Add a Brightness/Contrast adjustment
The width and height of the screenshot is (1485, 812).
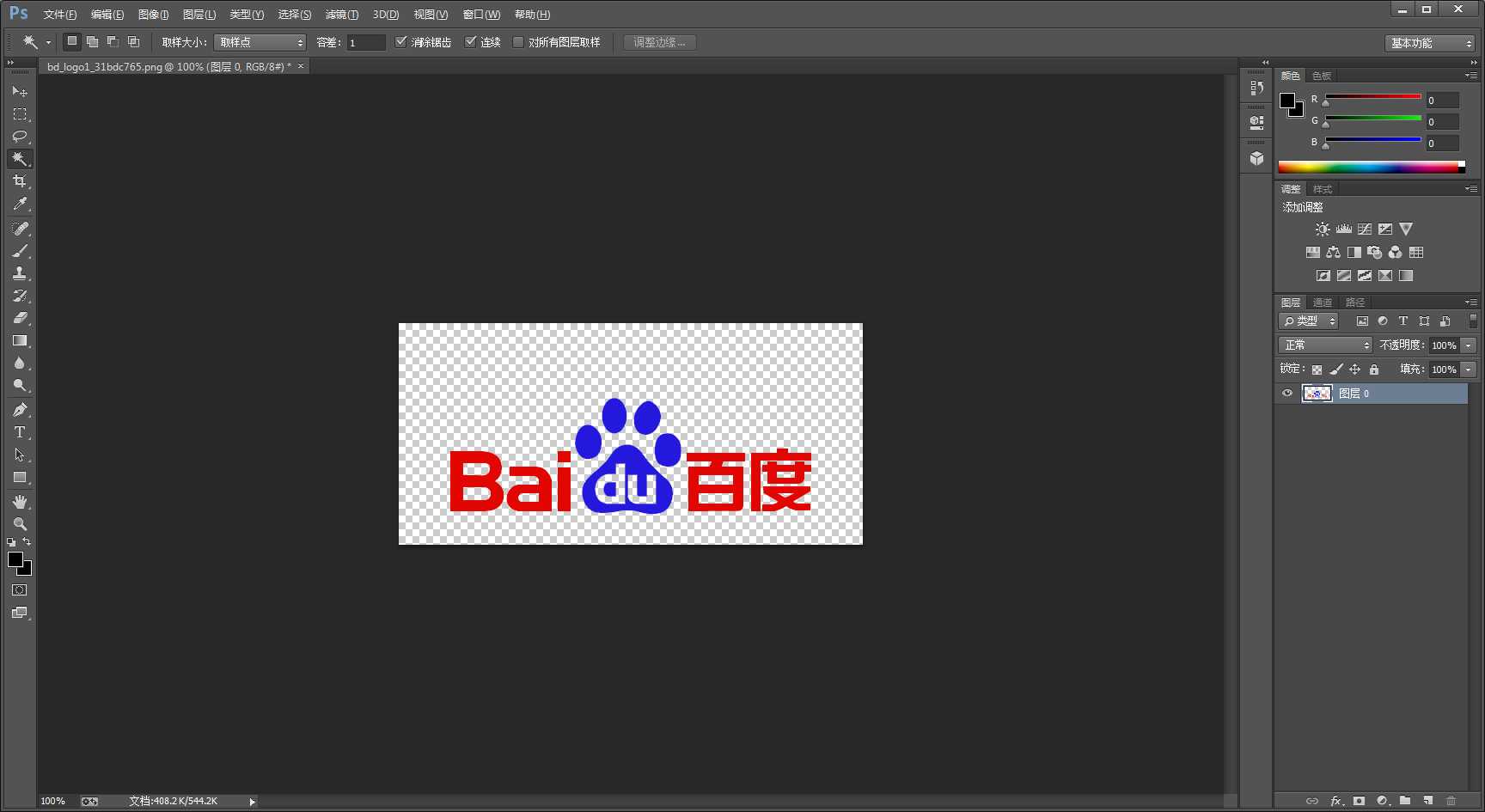coord(1323,229)
